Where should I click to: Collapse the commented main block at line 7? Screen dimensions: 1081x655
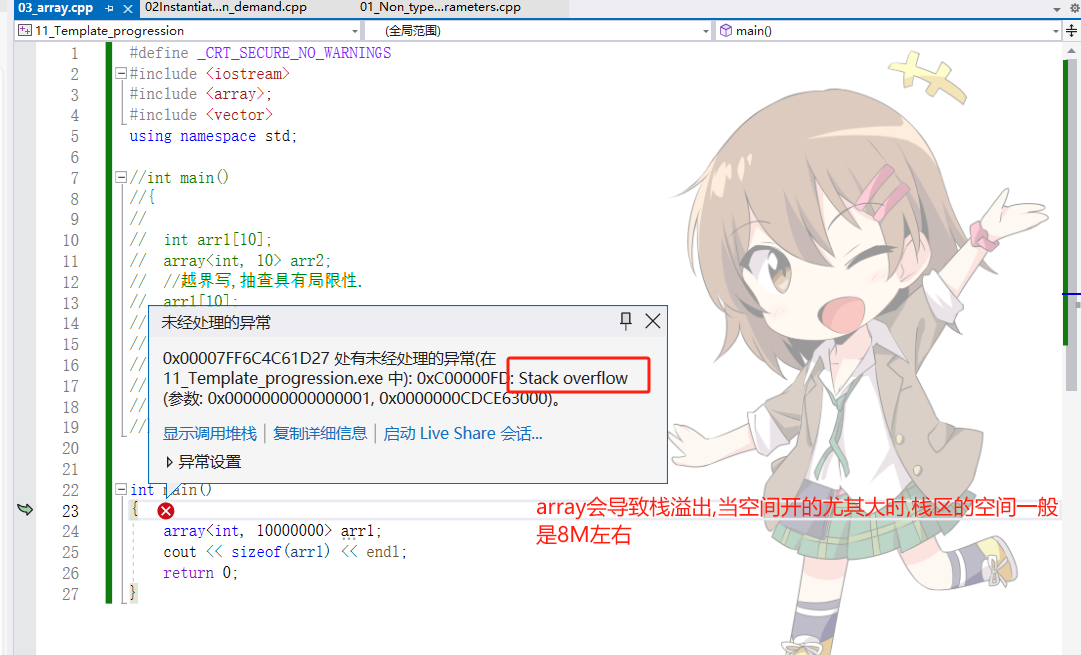pyautogui.click(x=121, y=177)
